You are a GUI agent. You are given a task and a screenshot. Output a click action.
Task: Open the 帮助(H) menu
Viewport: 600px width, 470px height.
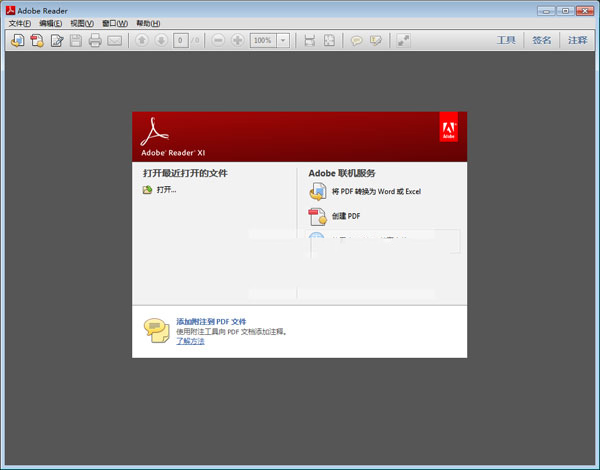148,23
